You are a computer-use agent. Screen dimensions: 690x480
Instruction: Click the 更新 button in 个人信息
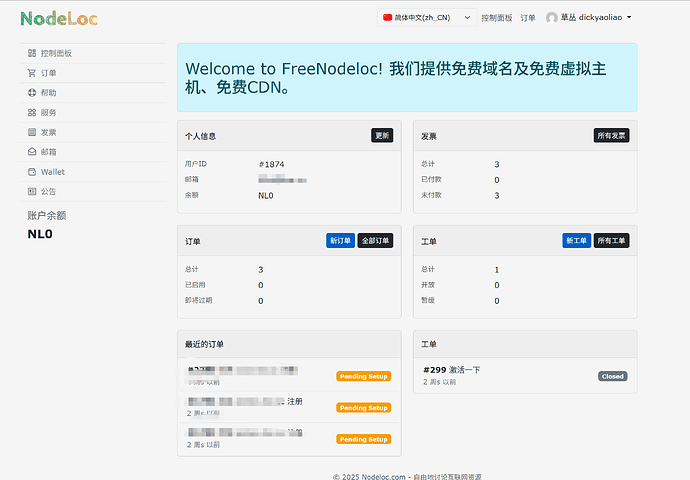point(382,136)
